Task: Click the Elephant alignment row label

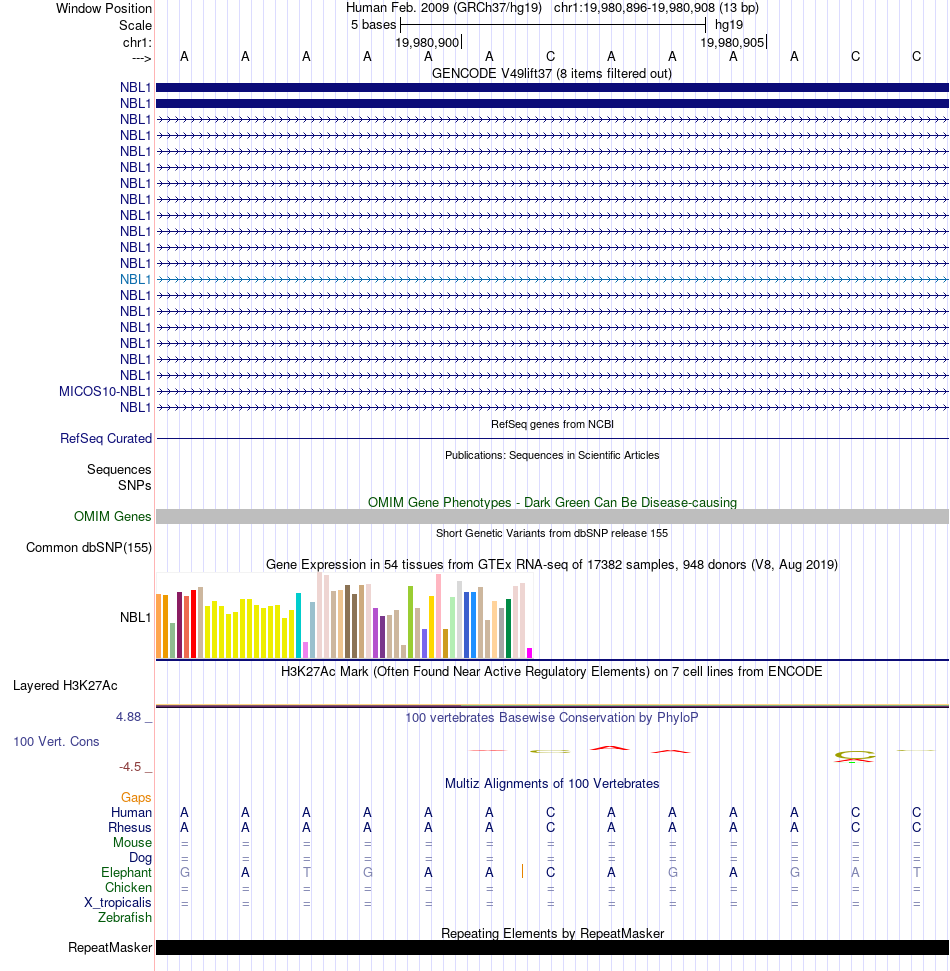Action: click(x=126, y=873)
